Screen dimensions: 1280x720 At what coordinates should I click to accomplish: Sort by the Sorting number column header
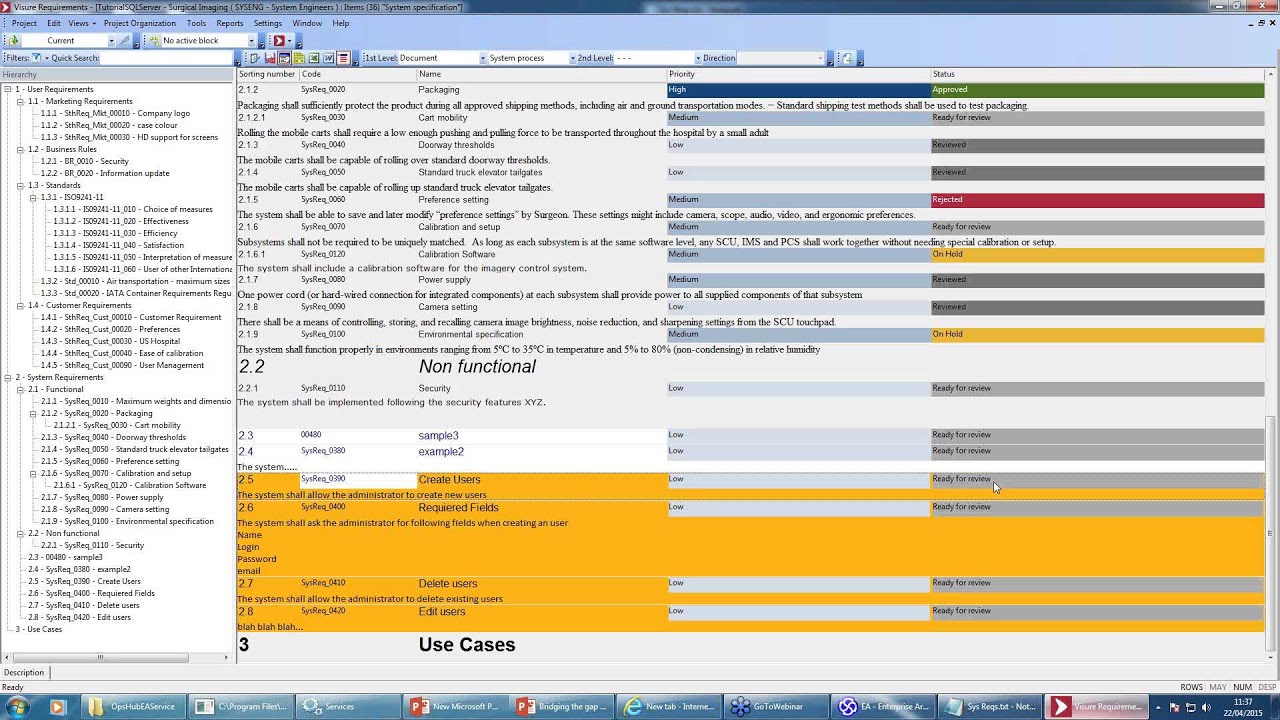[x=267, y=74]
